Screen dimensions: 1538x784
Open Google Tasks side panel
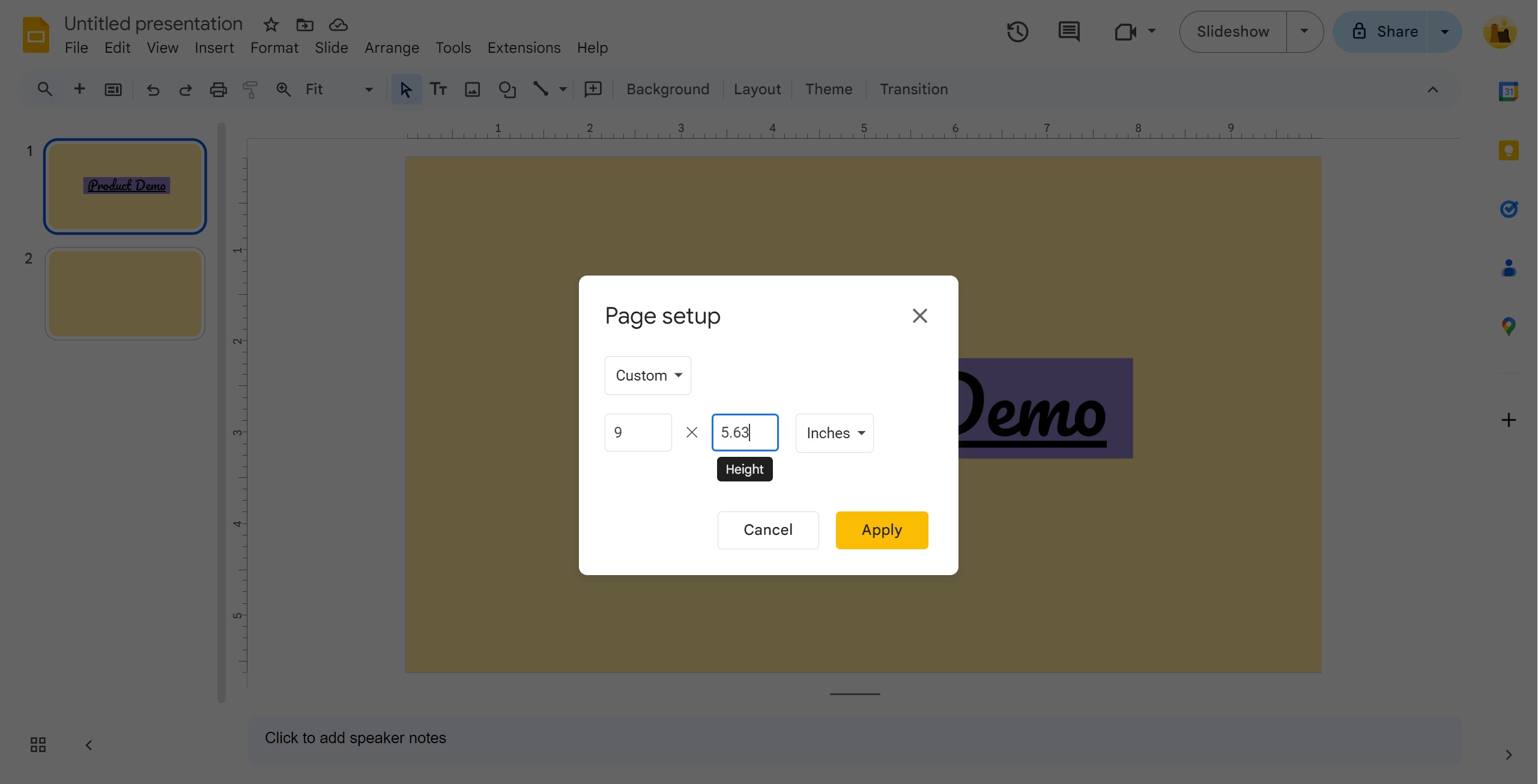pyautogui.click(x=1509, y=209)
